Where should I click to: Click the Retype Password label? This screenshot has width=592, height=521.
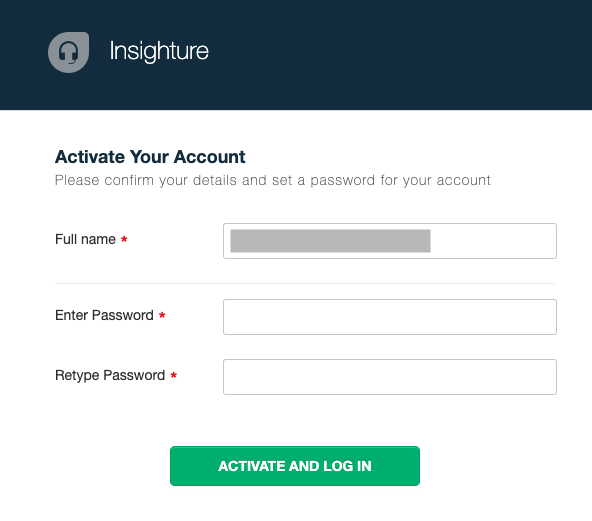[x=110, y=375]
